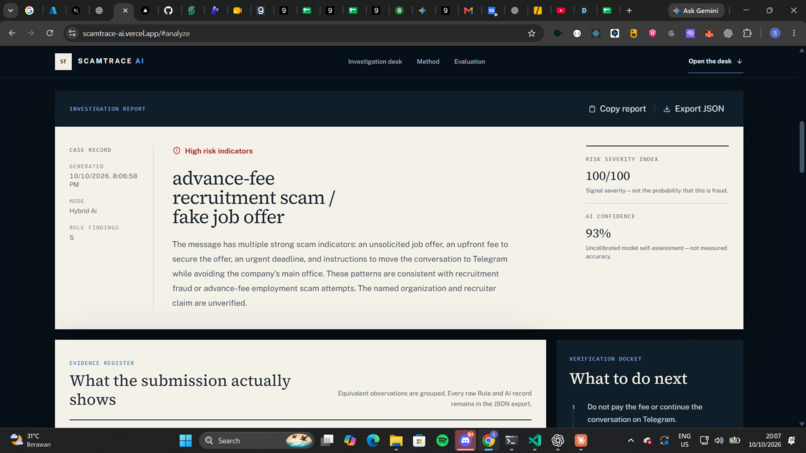
Task: Open a new browser tab
Action: click(629, 10)
